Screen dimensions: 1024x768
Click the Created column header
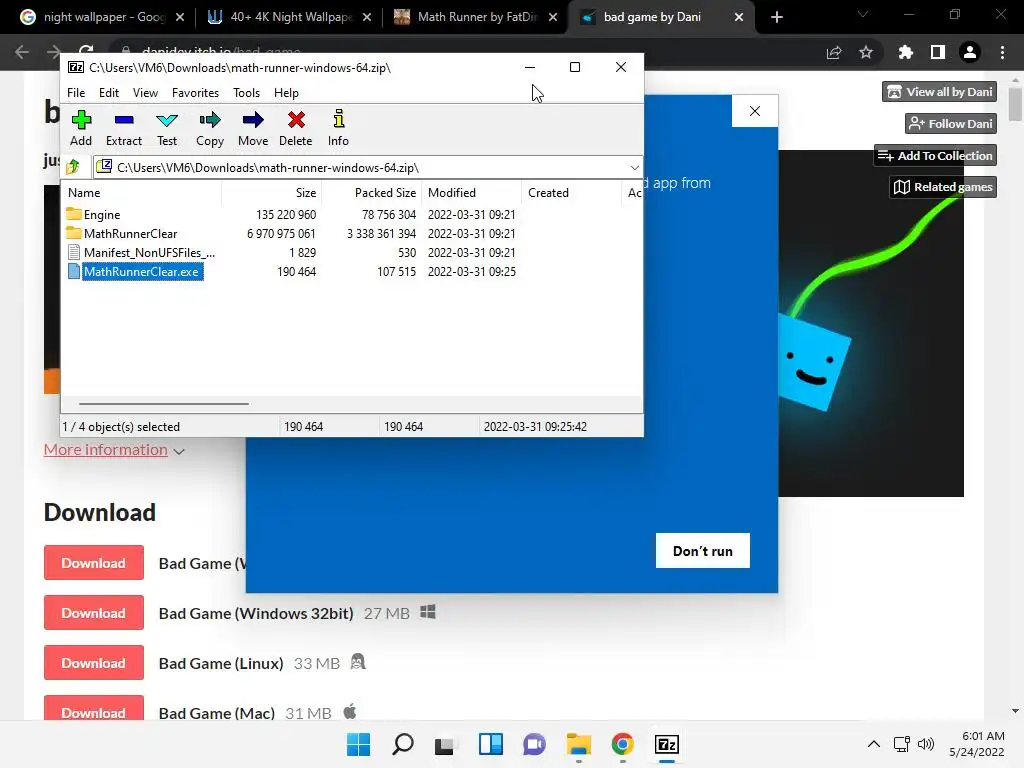coord(571,193)
